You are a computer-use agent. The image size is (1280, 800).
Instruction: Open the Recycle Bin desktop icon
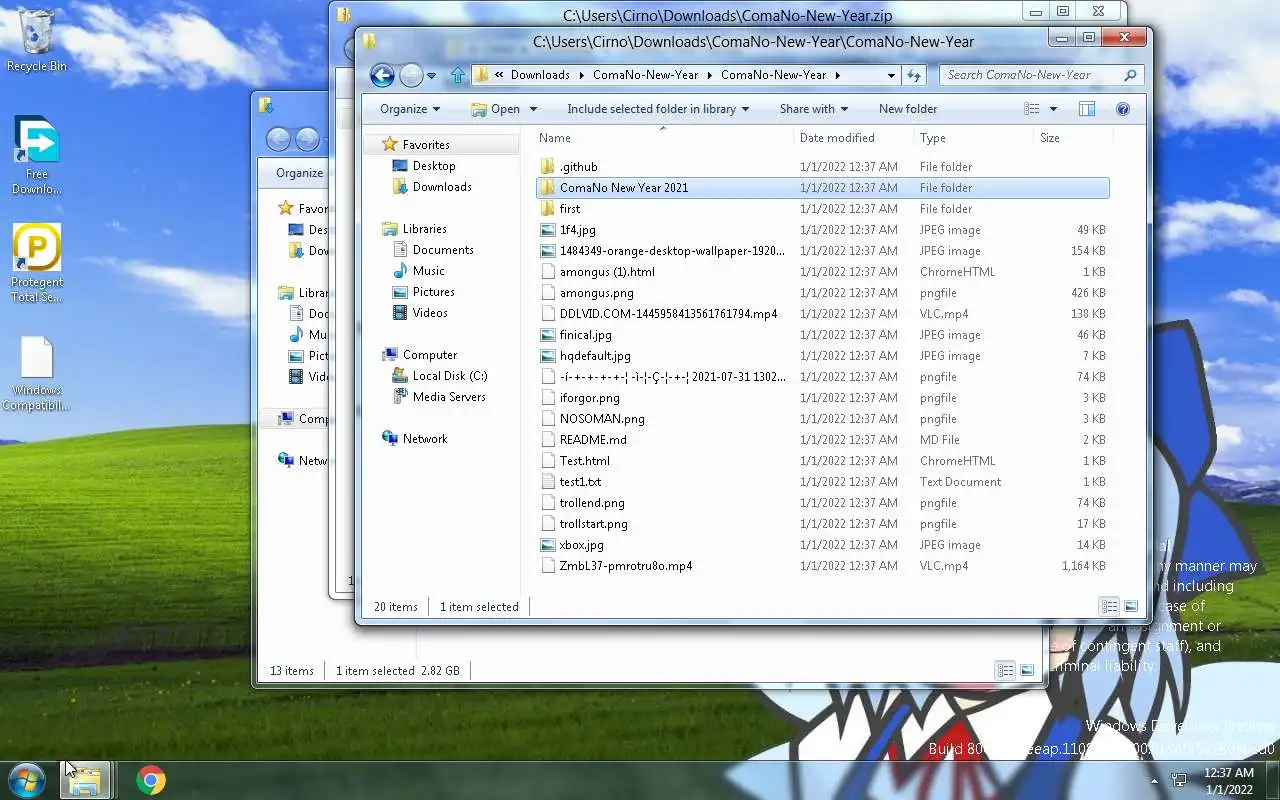click(37, 41)
